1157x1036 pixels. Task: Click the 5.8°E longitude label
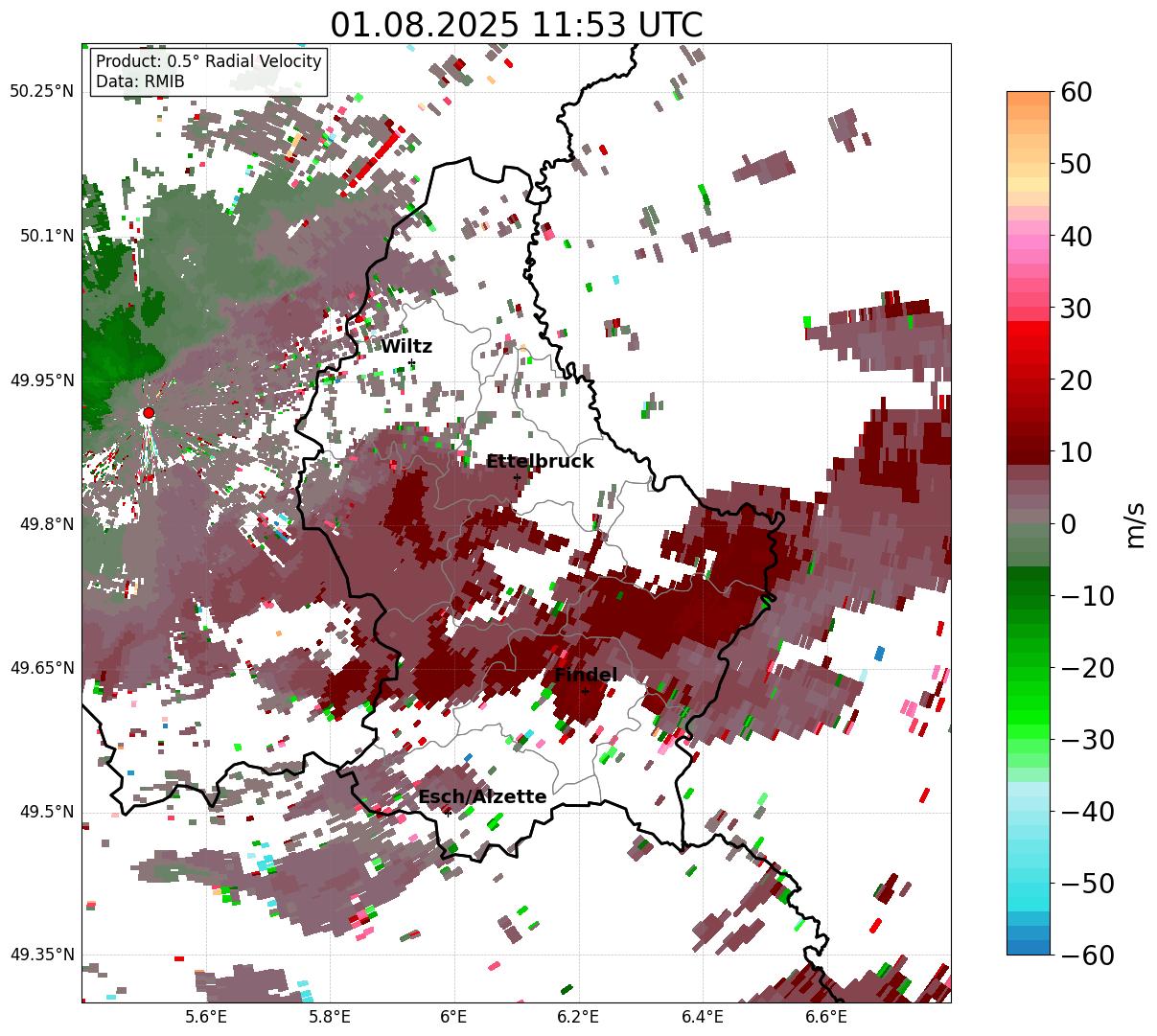330,1017
